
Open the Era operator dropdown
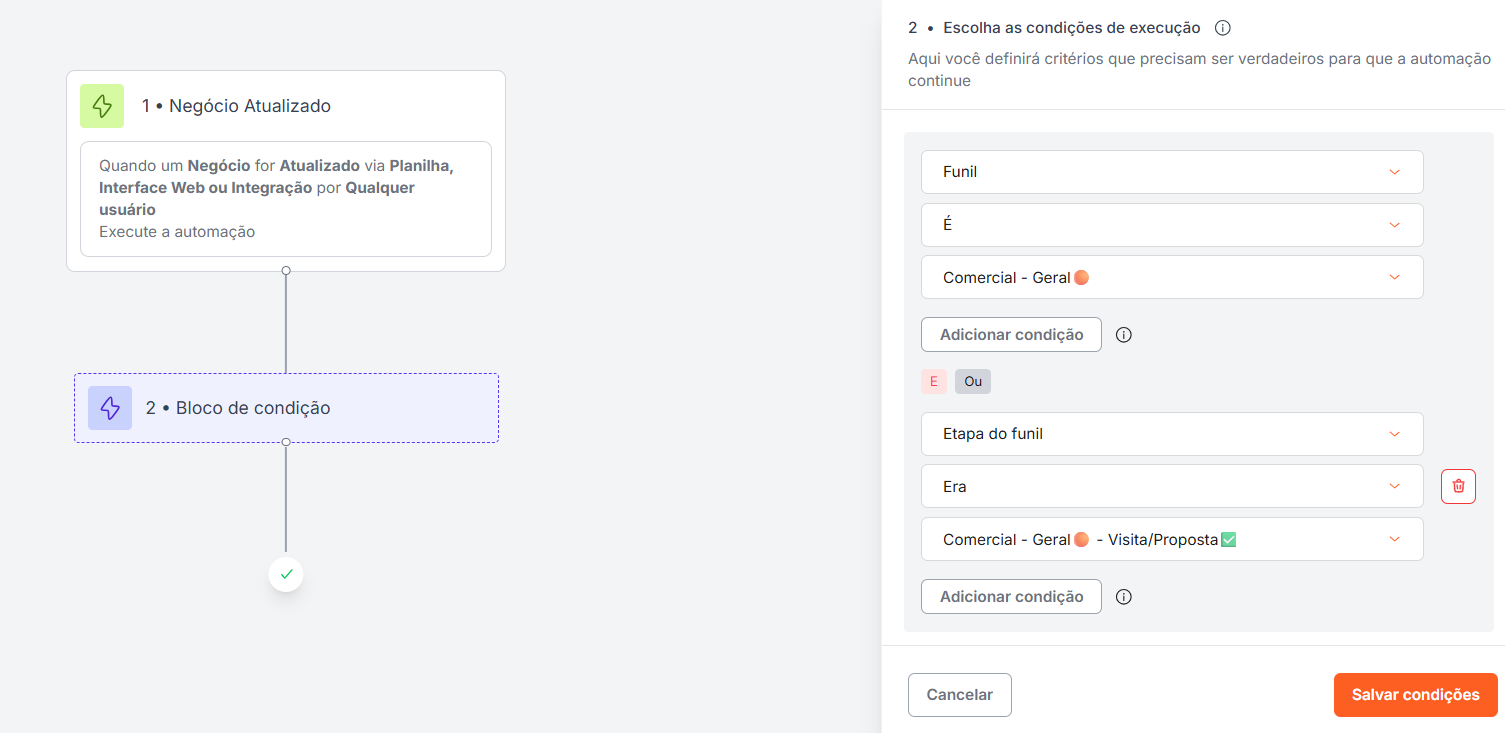click(1172, 486)
